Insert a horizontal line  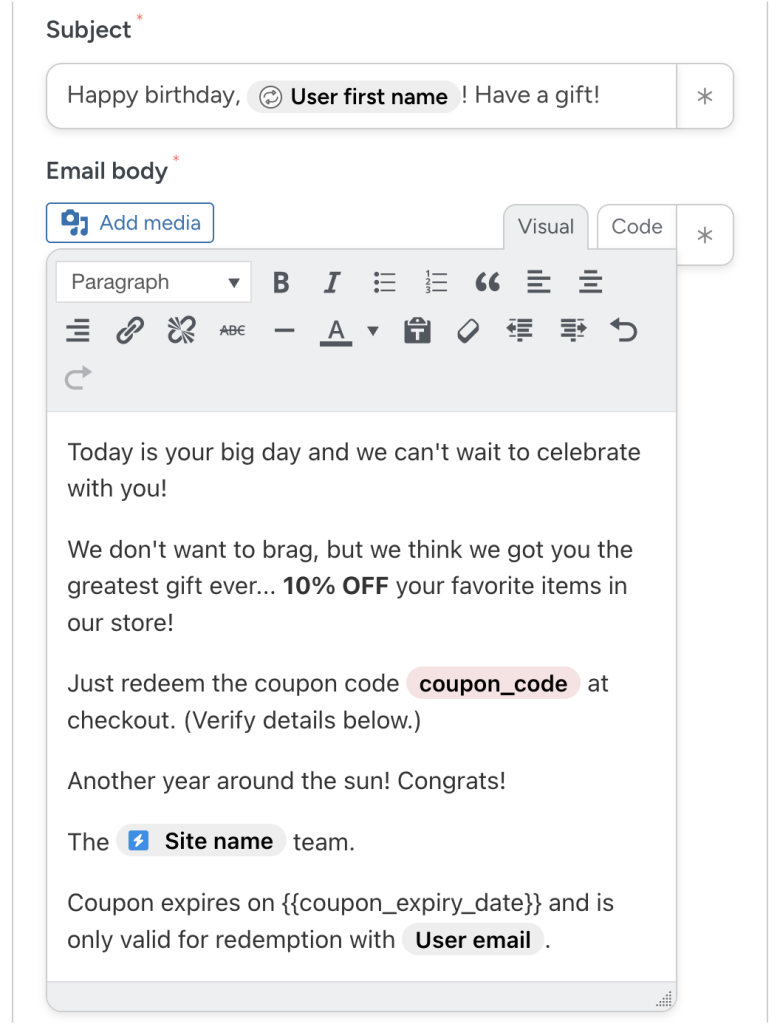click(282, 330)
